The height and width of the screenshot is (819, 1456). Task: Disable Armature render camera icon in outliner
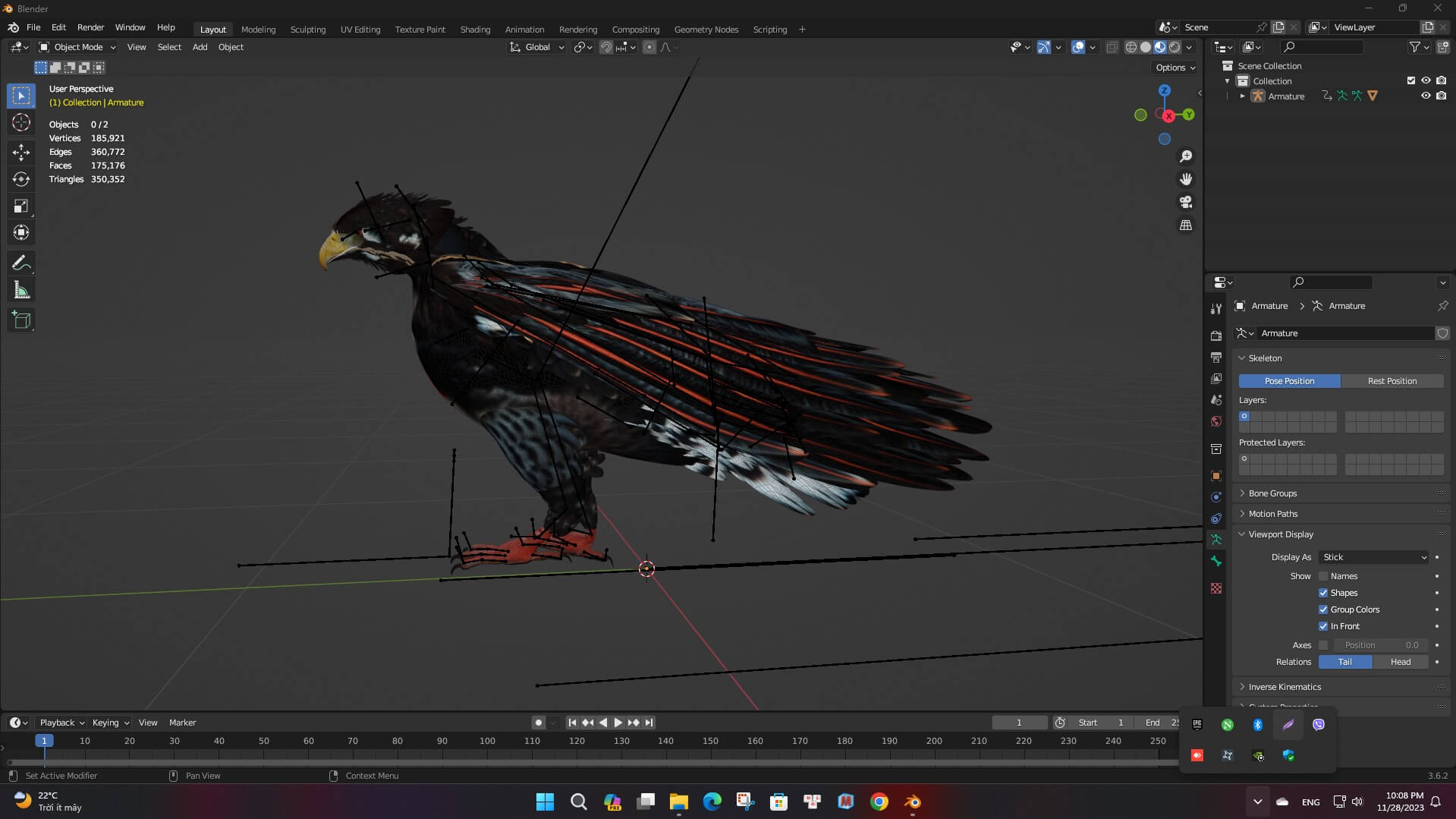1441,96
